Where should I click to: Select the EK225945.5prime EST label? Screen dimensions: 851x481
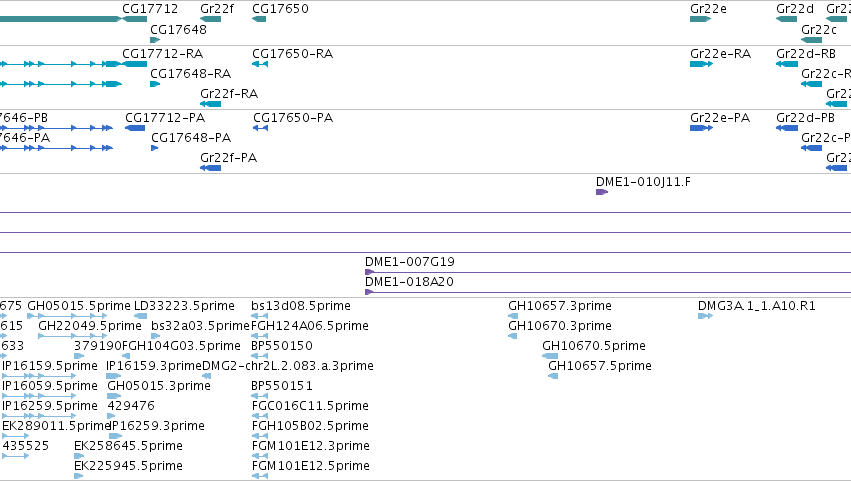pyautogui.click(x=128, y=466)
